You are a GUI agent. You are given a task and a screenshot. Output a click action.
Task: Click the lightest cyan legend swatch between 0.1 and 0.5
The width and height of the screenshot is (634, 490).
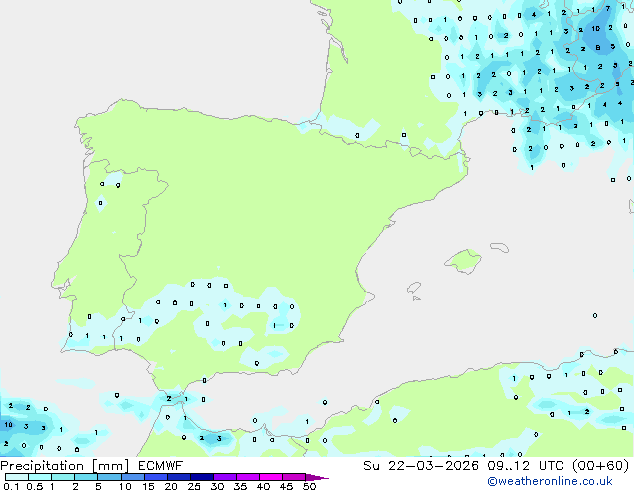click(x=17, y=477)
